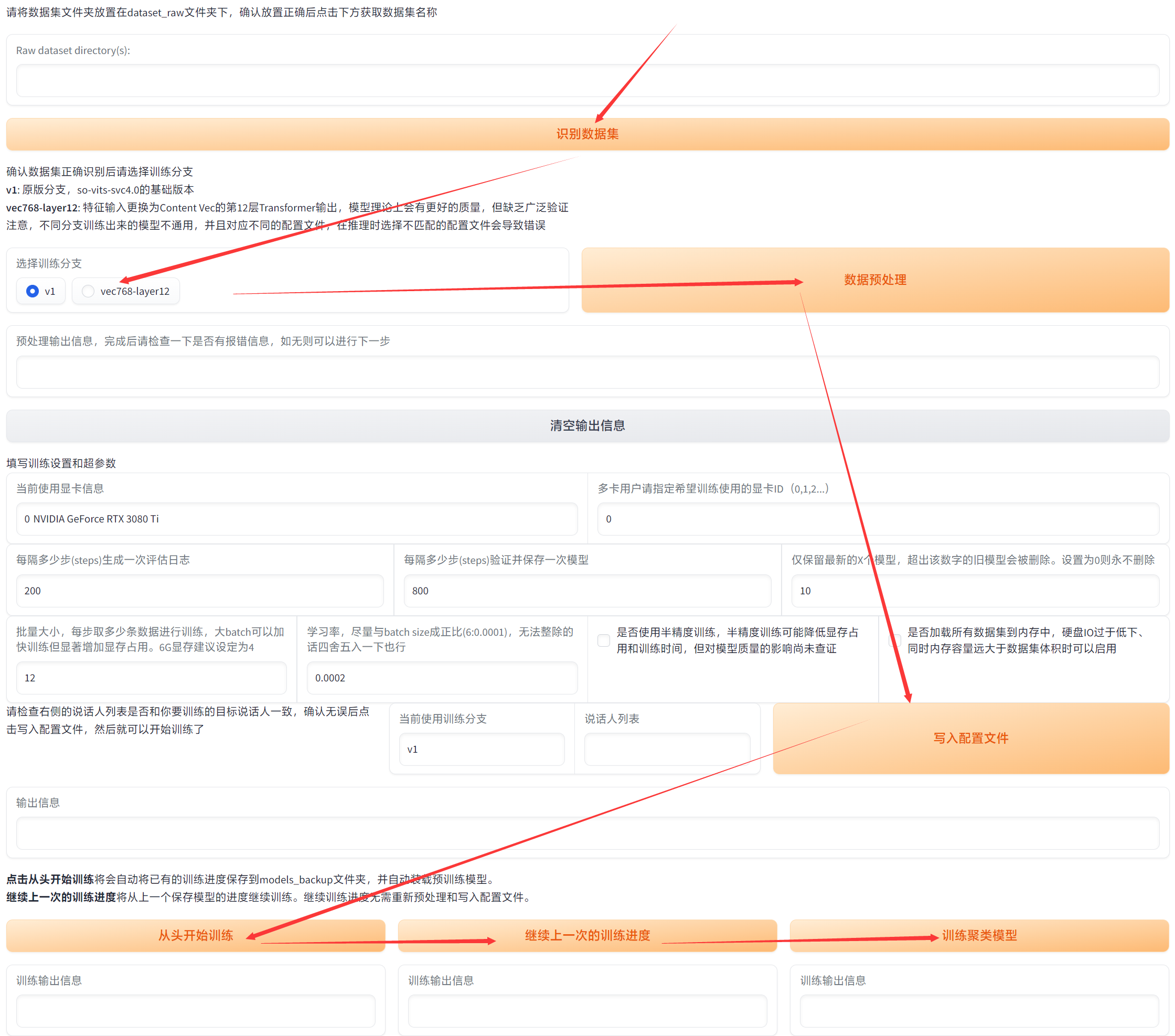Click the 清空输出信息 button
This screenshot has height=1036, width=1175.
[587, 425]
